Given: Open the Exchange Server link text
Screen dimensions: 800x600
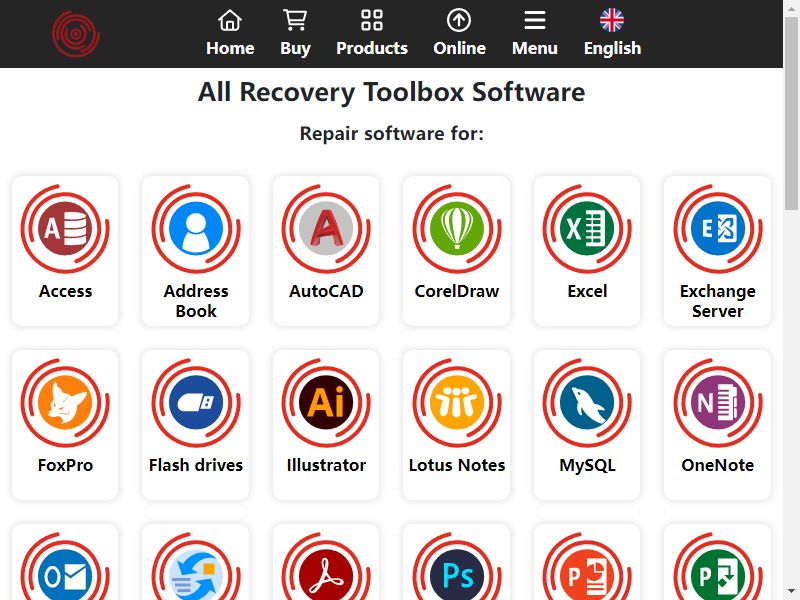Looking at the screenshot, I should point(717,301).
